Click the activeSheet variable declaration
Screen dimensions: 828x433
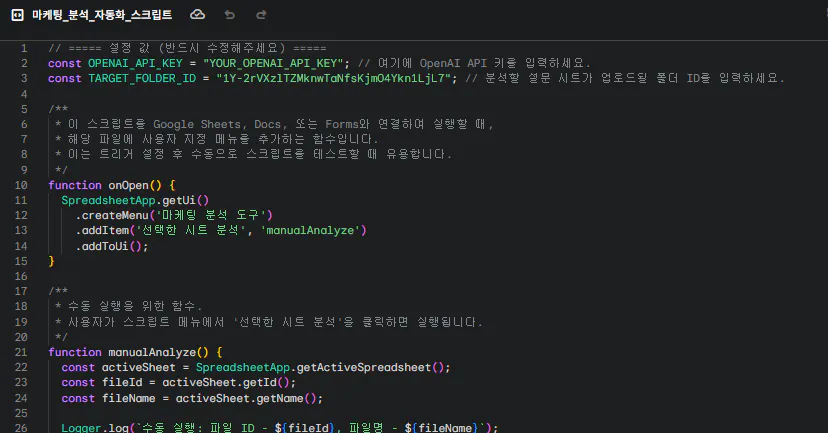(138, 368)
